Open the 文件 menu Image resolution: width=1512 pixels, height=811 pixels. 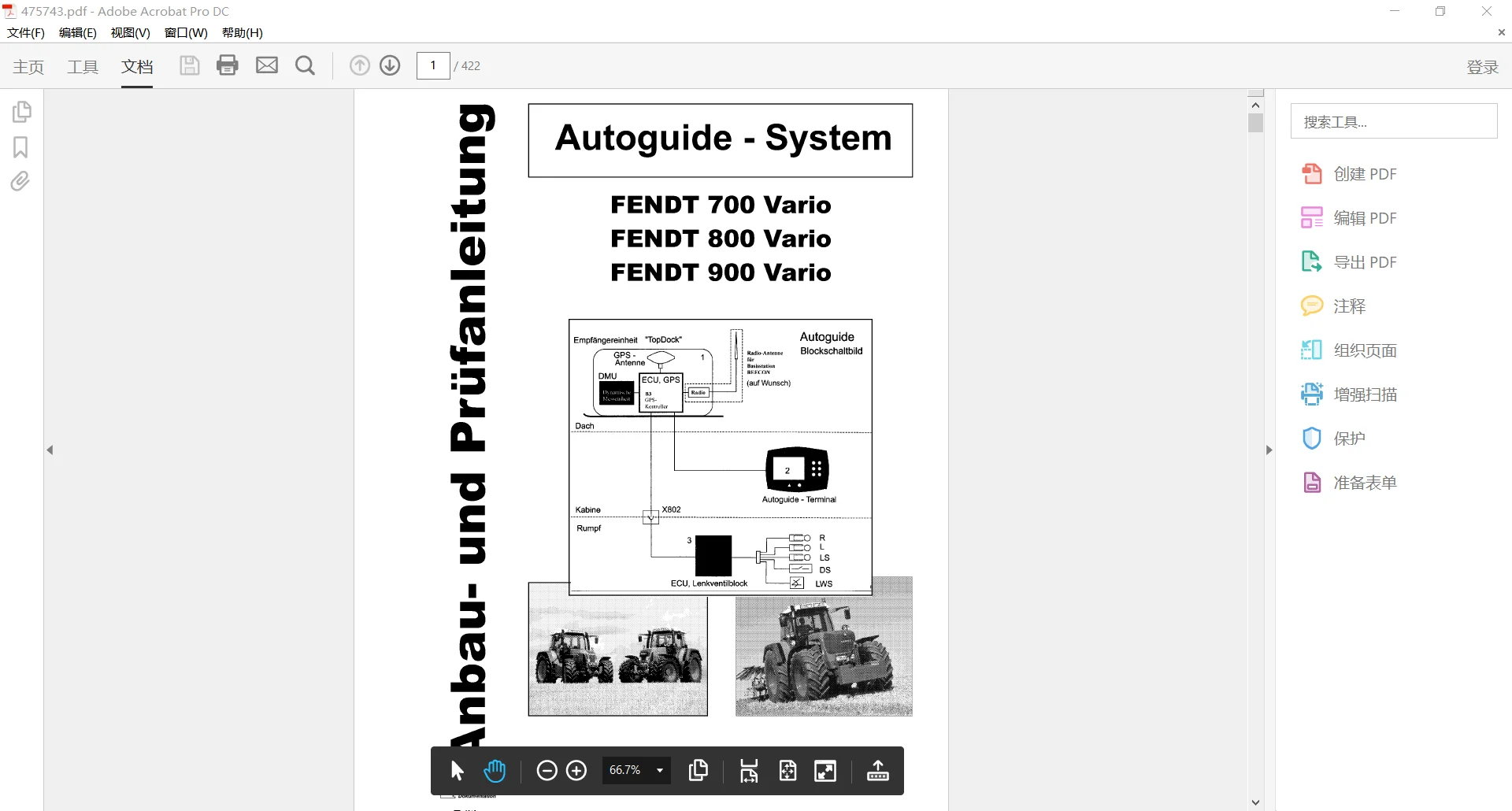coord(25,32)
